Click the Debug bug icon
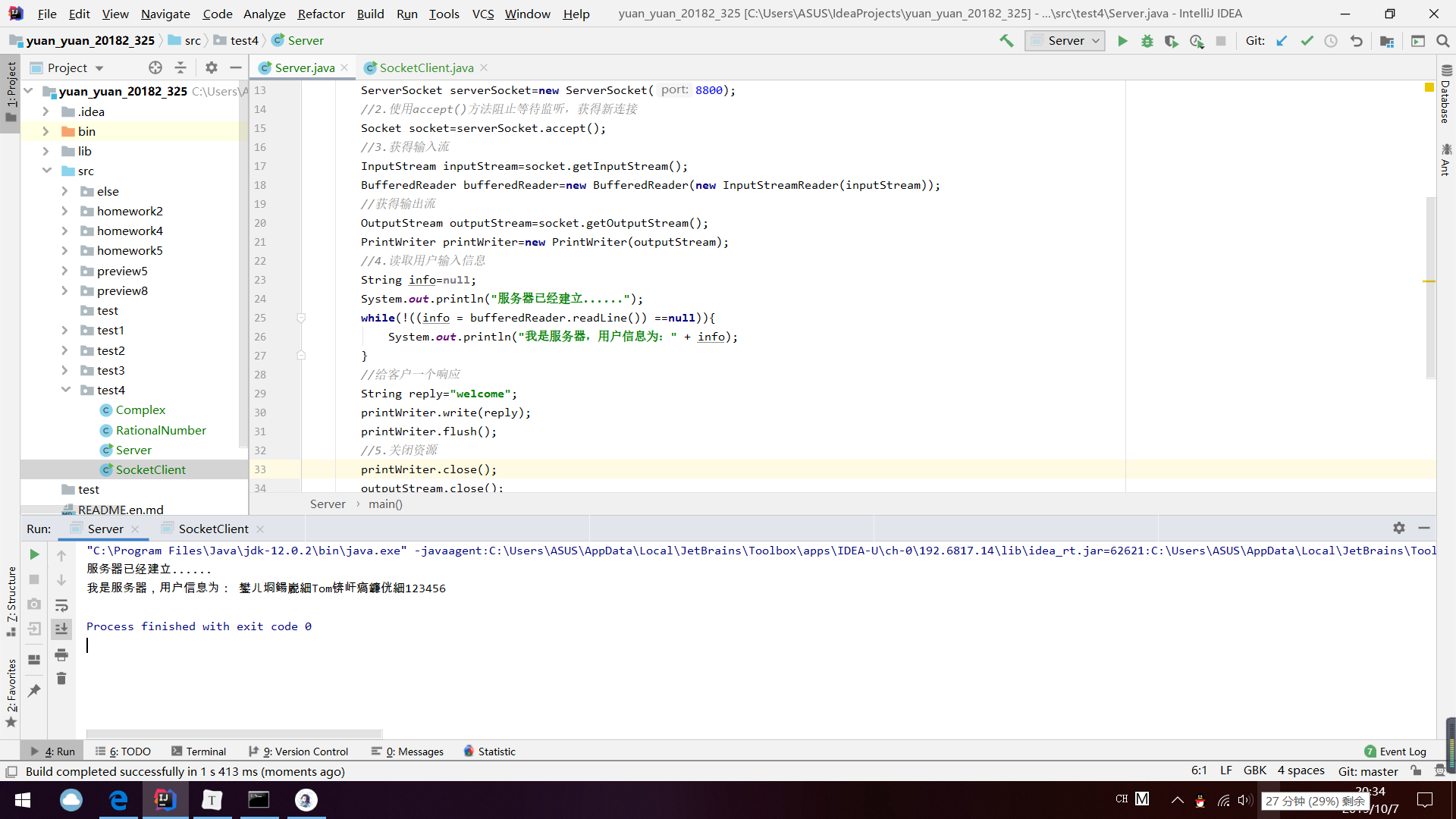Screen dimensions: 1456x819 [1147, 41]
